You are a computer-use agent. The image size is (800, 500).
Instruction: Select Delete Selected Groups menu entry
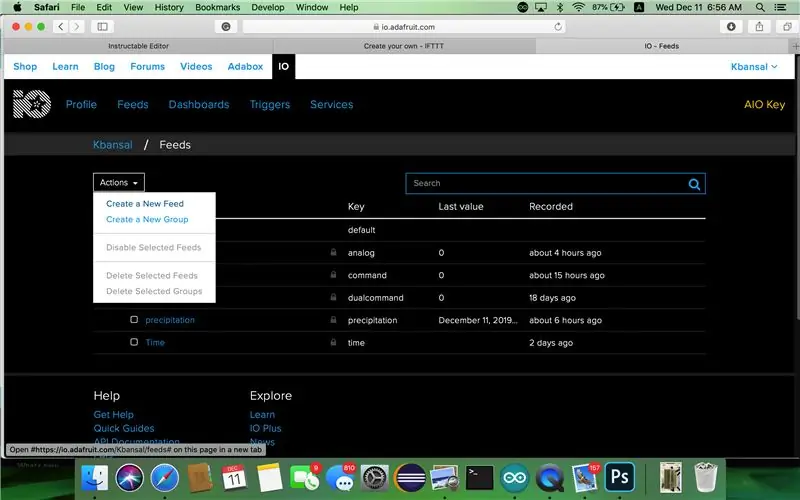(x=154, y=291)
